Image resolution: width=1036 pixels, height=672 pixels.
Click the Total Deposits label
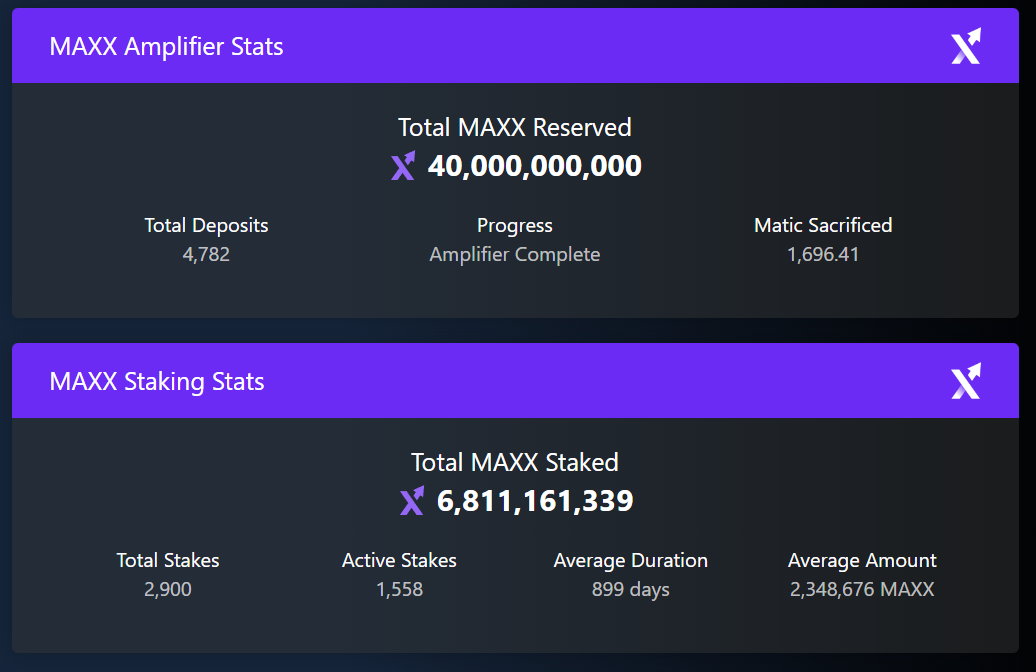click(x=206, y=225)
